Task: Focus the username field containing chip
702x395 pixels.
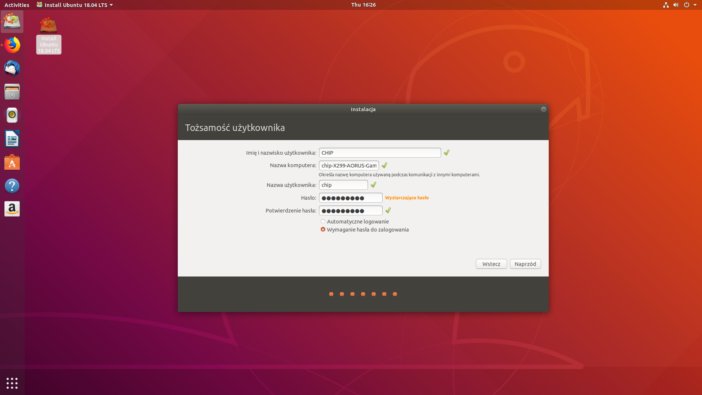Action: click(343, 185)
